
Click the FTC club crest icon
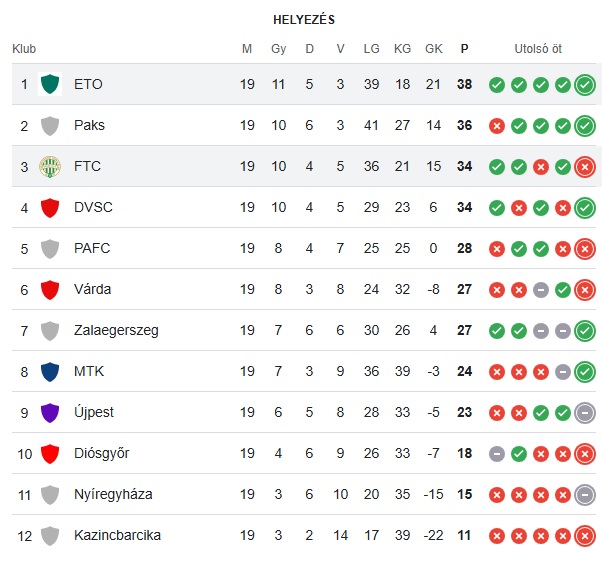(x=49, y=166)
